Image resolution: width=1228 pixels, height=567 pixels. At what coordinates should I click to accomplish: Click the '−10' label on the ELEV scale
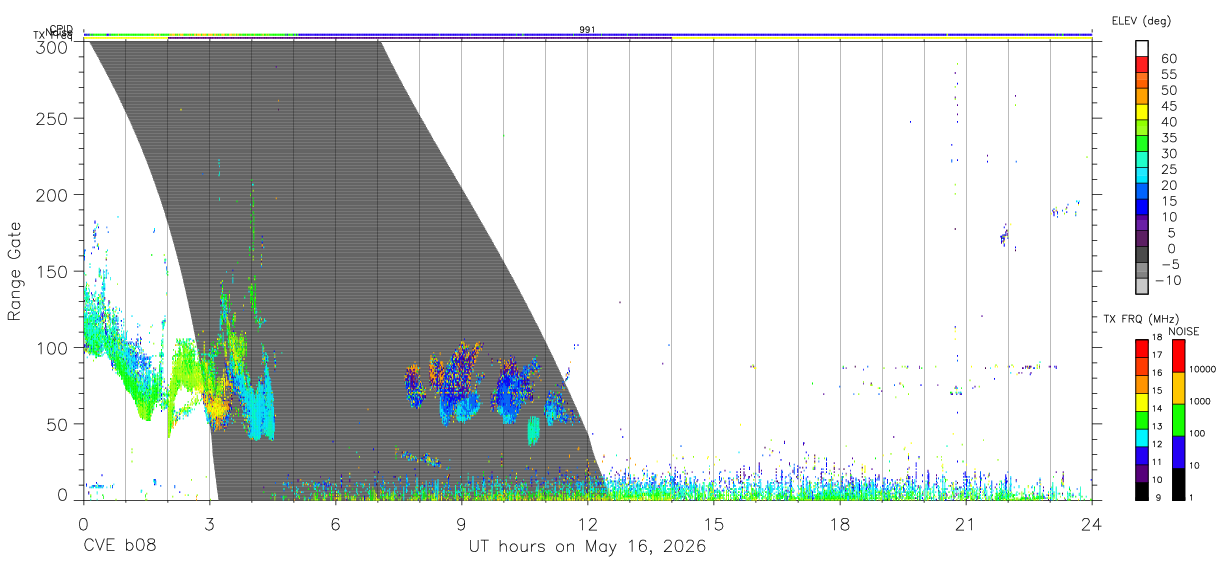click(1168, 280)
